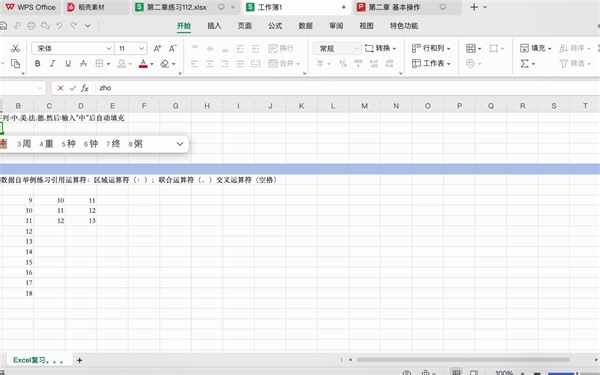Decrease font size with A- icon
The image size is (600, 375).
pos(173,48)
